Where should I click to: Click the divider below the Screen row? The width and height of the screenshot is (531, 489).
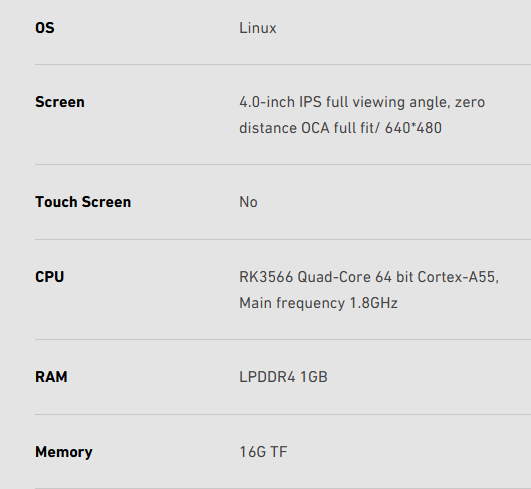(x=283, y=164)
